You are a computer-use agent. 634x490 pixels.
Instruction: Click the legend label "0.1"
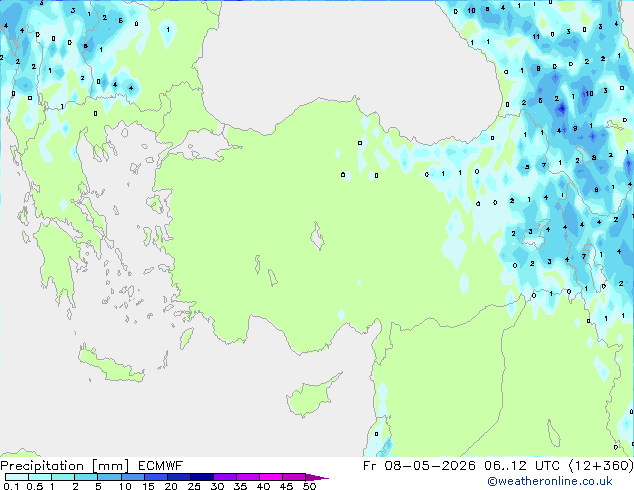click(11, 486)
